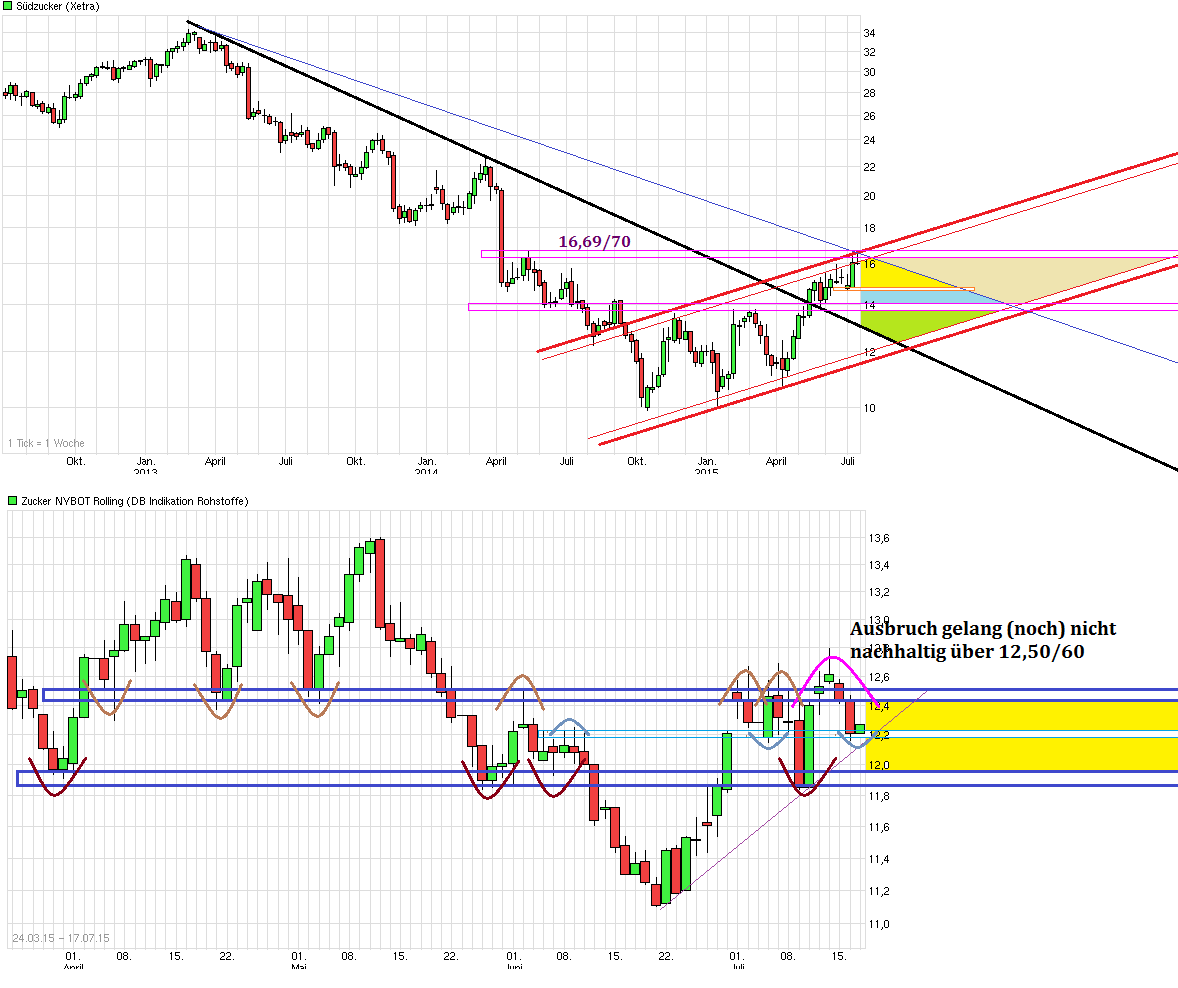1178x988 pixels.
Task: Click the date range 24.03.15 – 17.07.15
Action: tap(61, 938)
